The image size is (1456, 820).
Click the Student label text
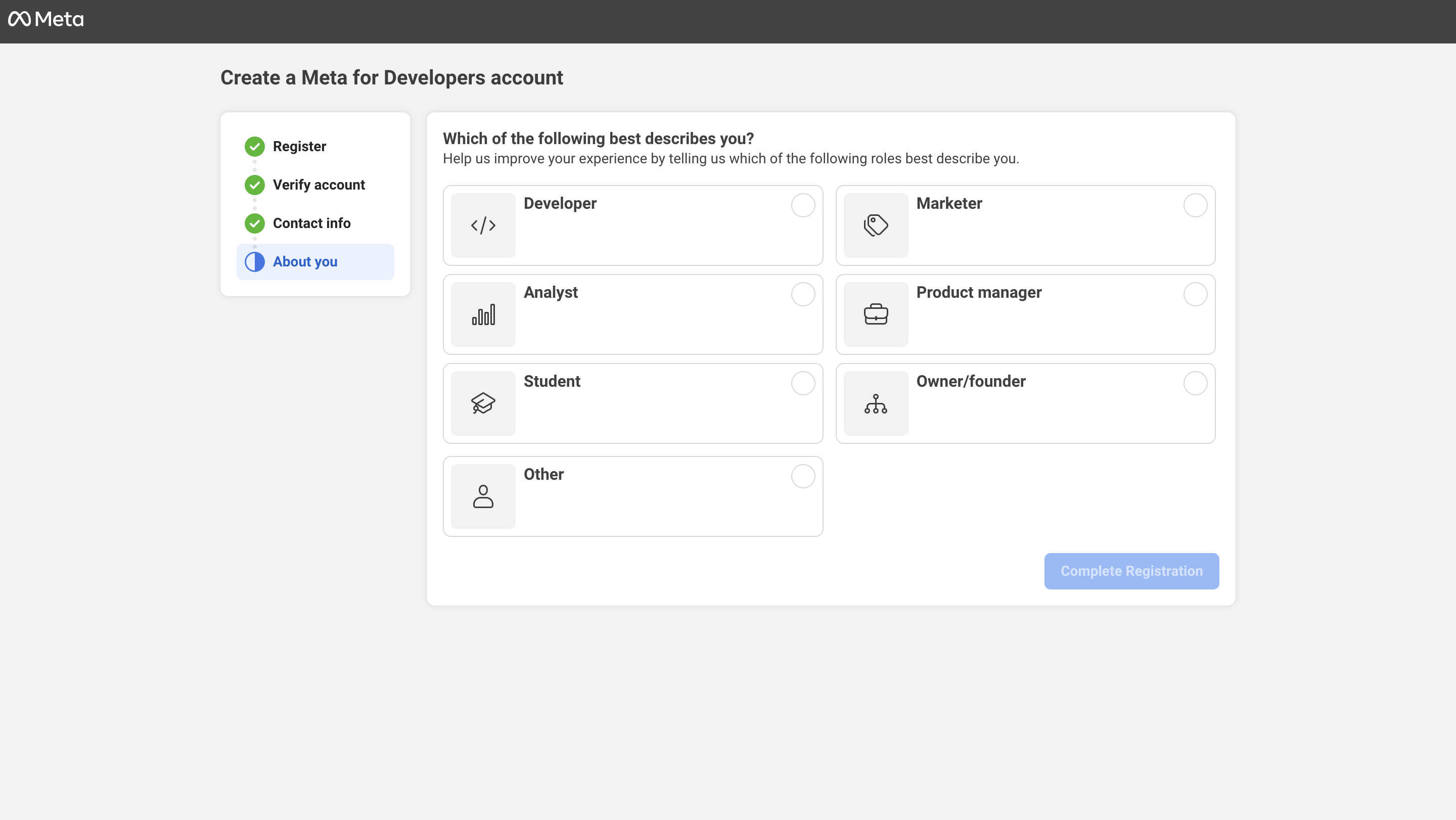click(552, 382)
